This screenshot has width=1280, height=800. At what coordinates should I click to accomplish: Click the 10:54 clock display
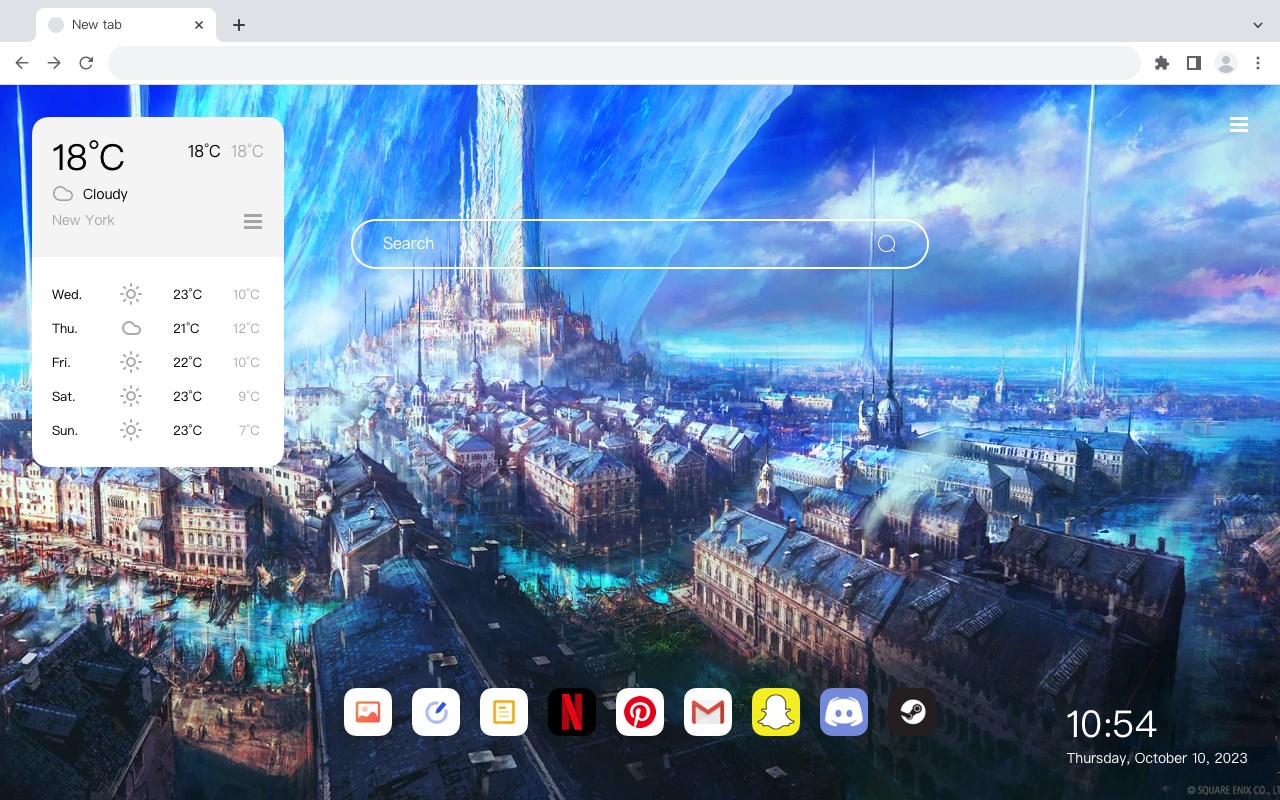click(1111, 724)
